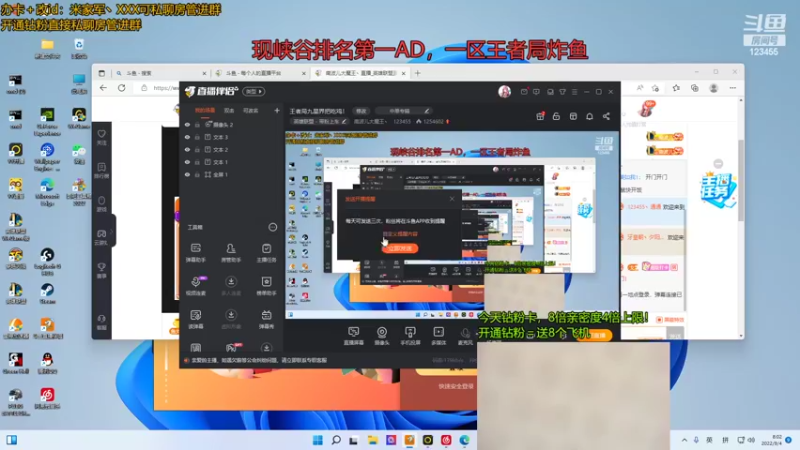Toggle visibility of the 文本 2 source
This screenshot has width=800, height=450.
187,149
